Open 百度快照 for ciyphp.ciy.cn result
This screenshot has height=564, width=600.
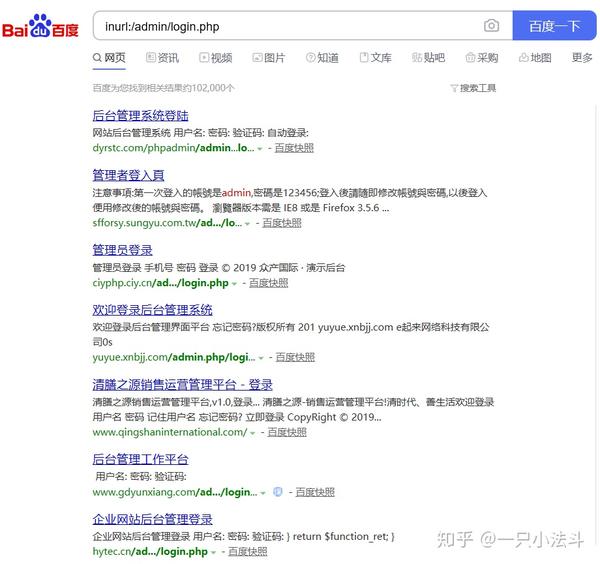pyautogui.click(x=269, y=283)
